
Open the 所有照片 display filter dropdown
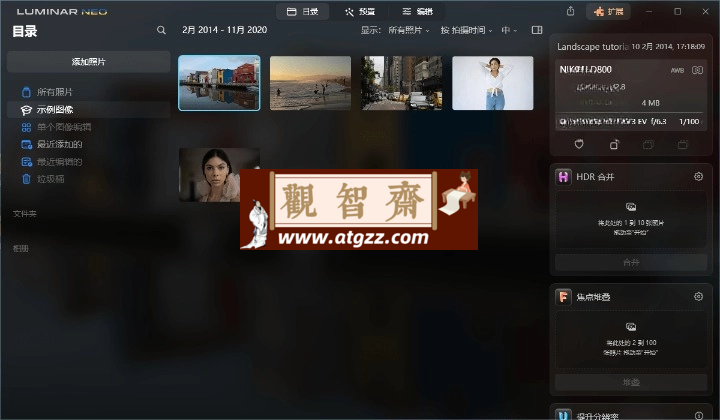409,30
